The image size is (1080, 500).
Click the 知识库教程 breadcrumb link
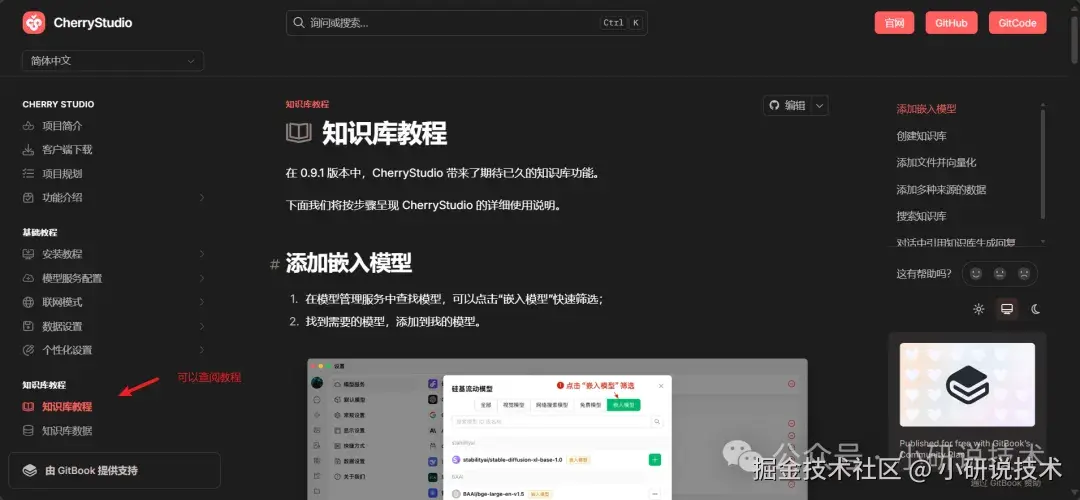pos(307,104)
